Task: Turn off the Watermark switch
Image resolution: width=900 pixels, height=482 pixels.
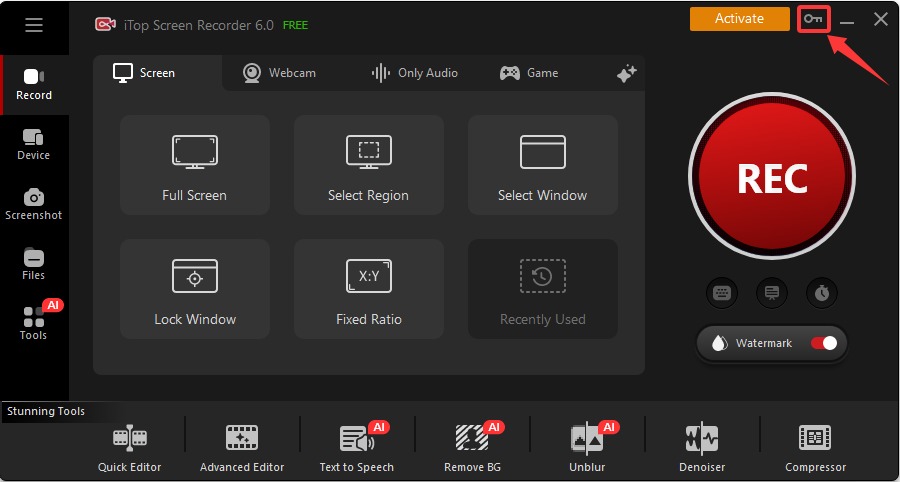Action: (824, 343)
